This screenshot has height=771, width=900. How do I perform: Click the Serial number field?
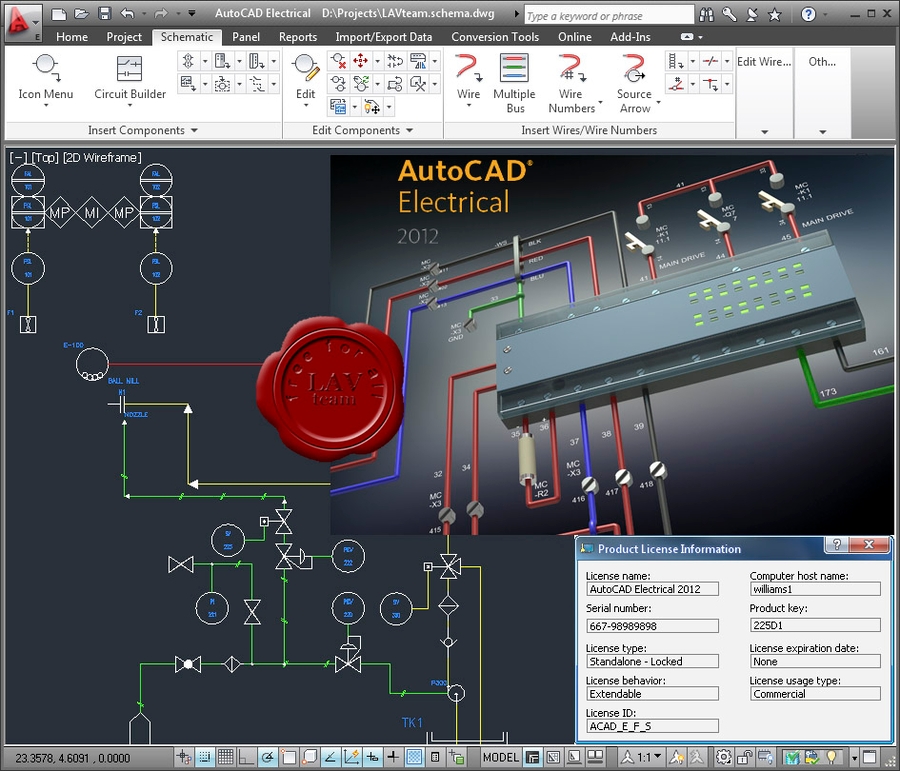pyautogui.click(x=652, y=626)
